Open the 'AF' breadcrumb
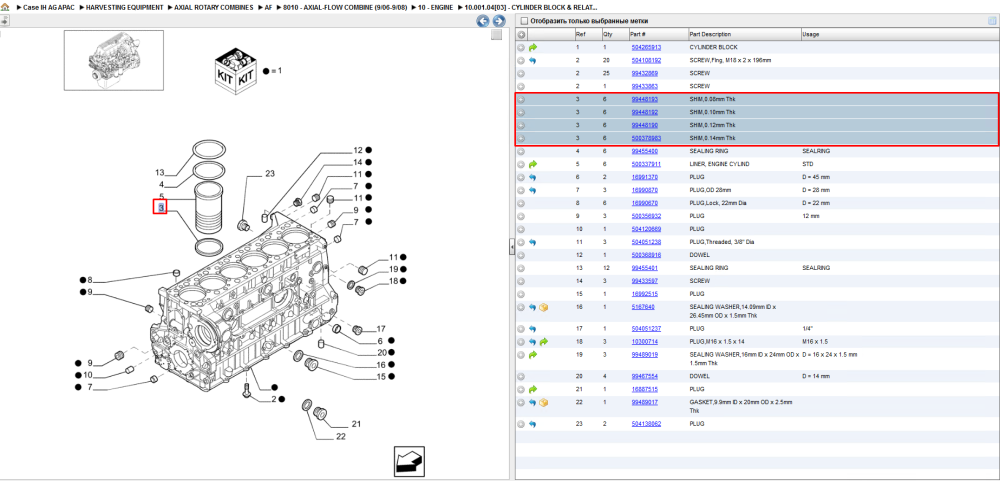The width and height of the screenshot is (1000, 481). (268, 7)
